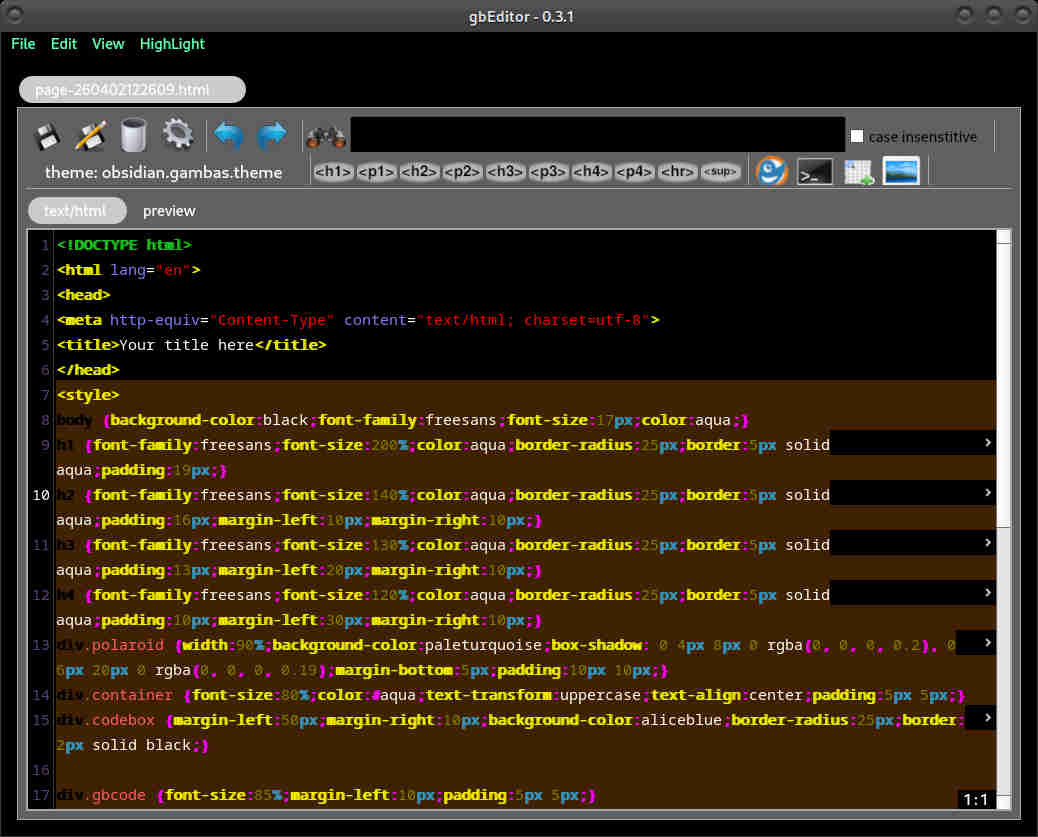The image size is (1038, 837).
Task: Open the HighLight menu
Action: coord(172,44)
